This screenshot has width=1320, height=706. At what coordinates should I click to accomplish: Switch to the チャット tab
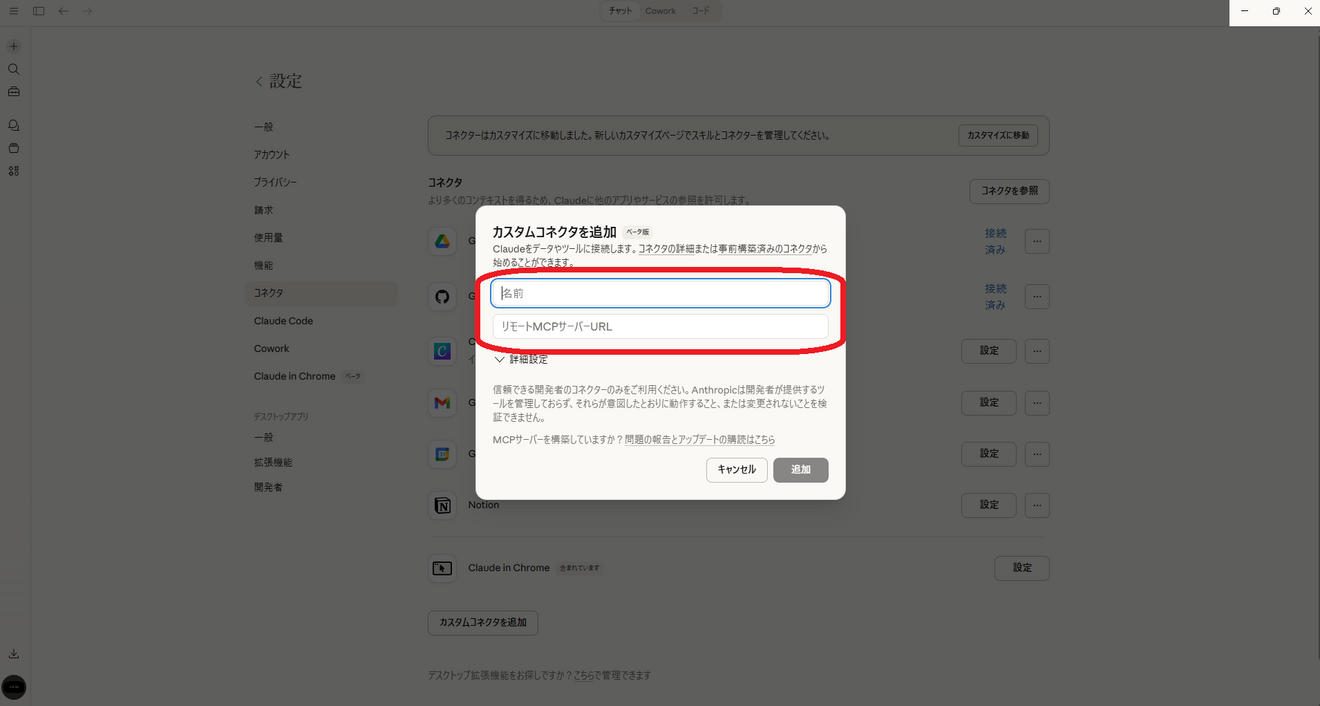[x=620, y=11]
